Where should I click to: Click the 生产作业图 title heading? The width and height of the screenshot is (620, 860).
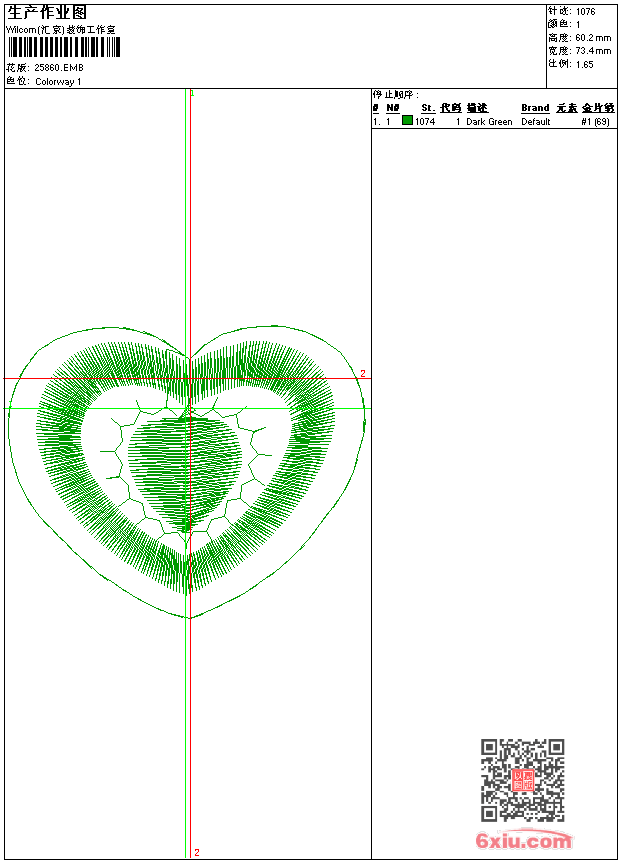[47, 12]
